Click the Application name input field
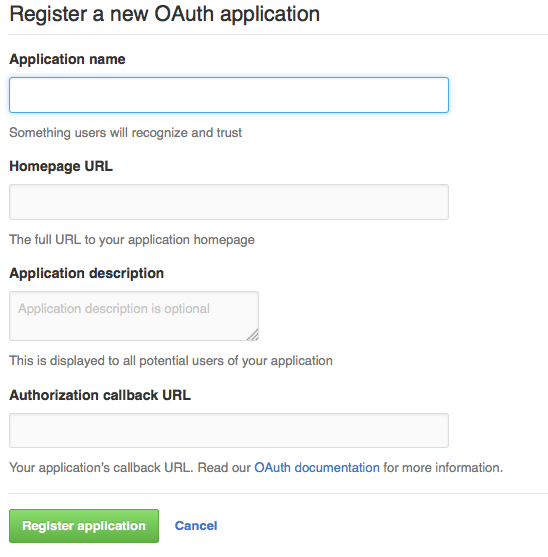This screenshot has height=557, width=548. [229, 95]
